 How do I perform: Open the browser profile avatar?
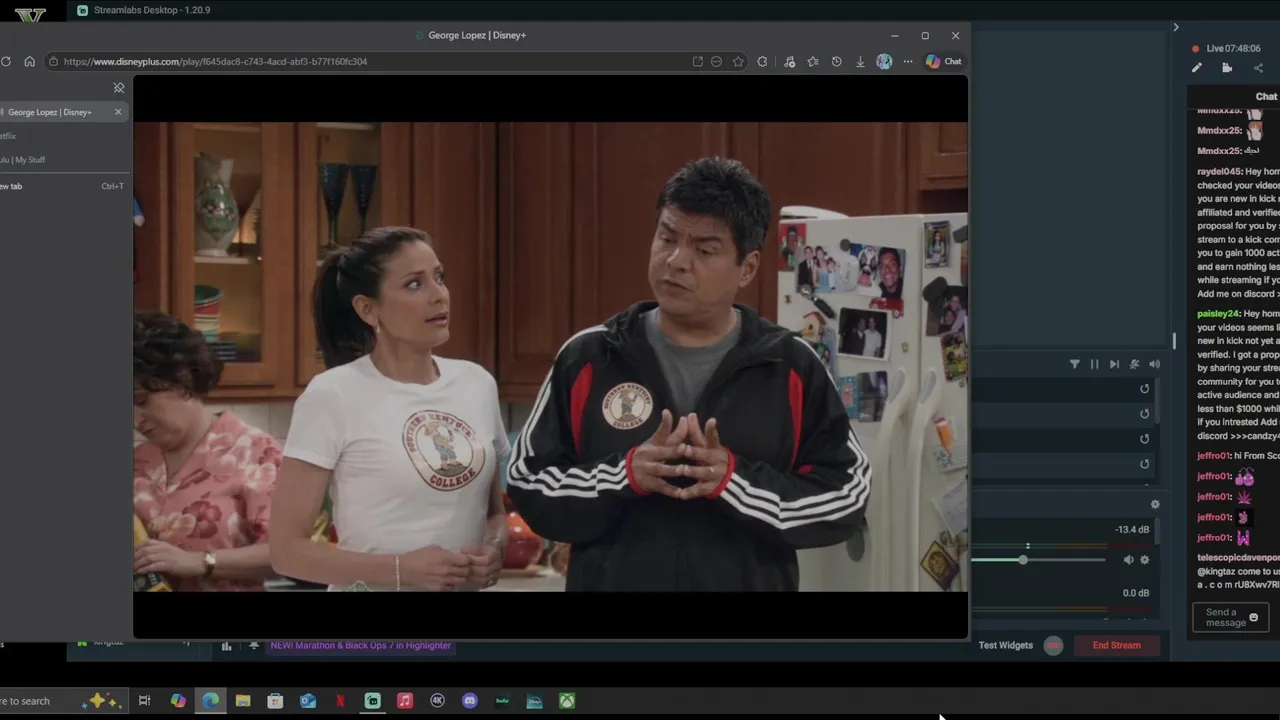pyautogui.click(x=884, y=61)
